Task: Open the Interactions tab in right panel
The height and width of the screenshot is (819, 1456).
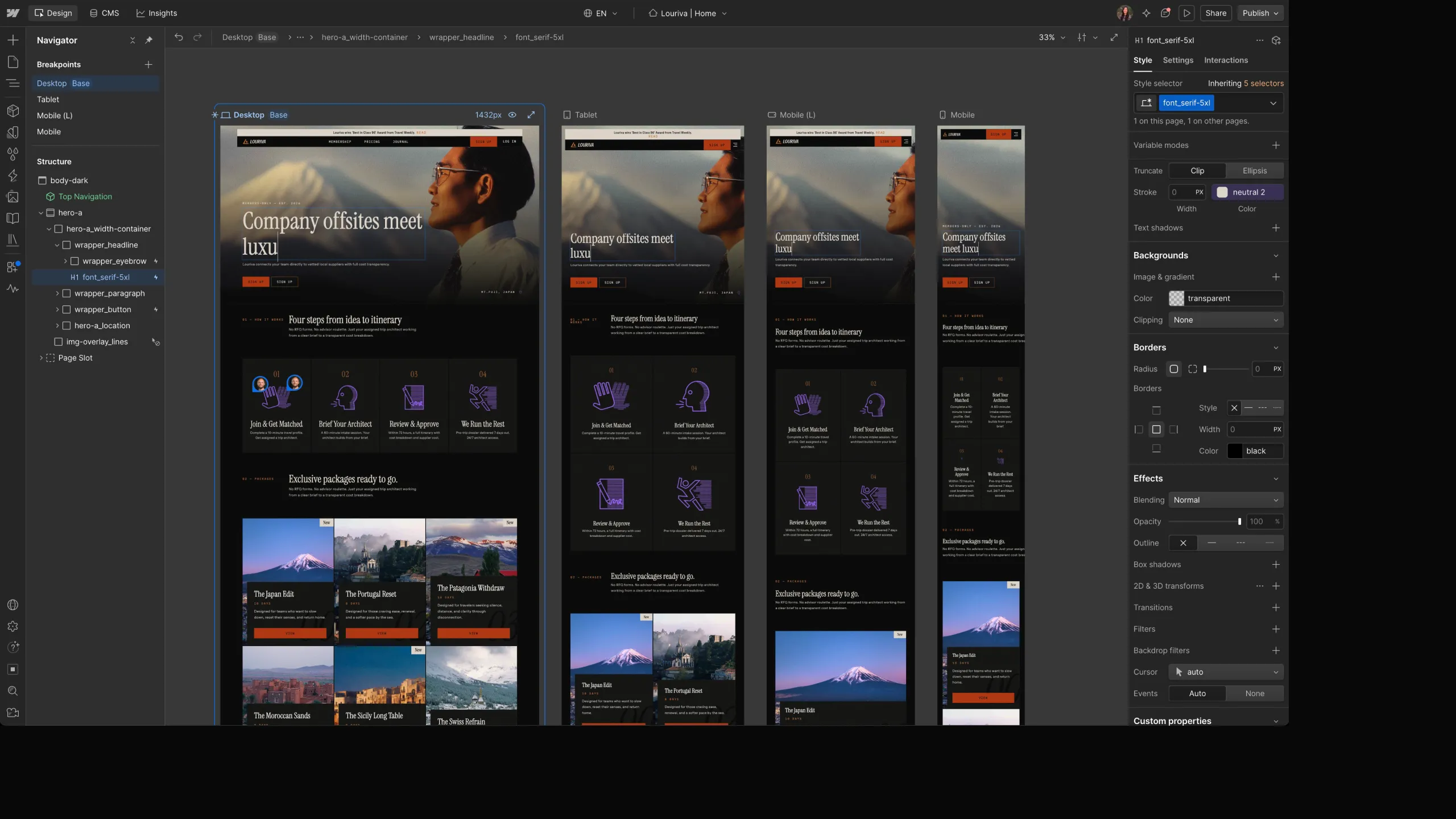Action: [x=1226, y=60]
